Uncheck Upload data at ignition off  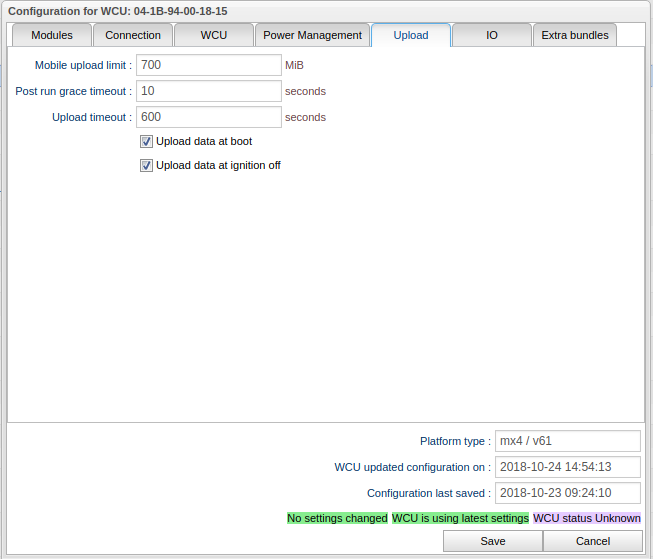coord(146,166)
